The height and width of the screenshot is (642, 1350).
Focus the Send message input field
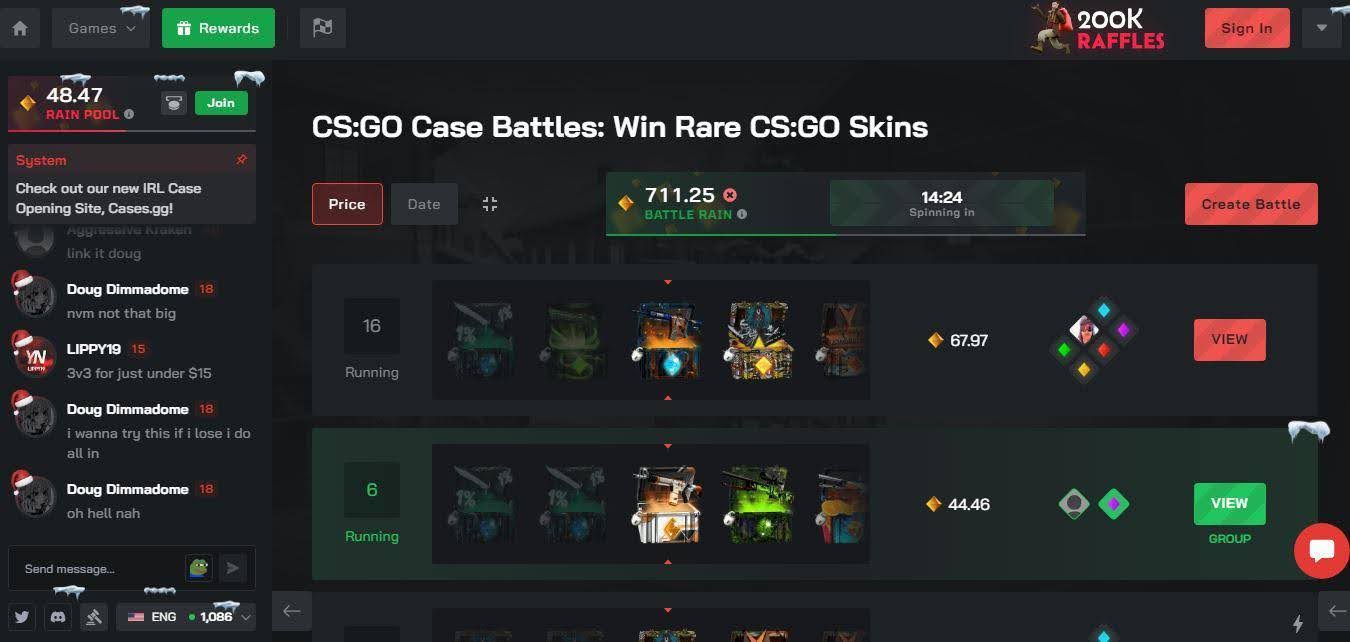(97, 569)
